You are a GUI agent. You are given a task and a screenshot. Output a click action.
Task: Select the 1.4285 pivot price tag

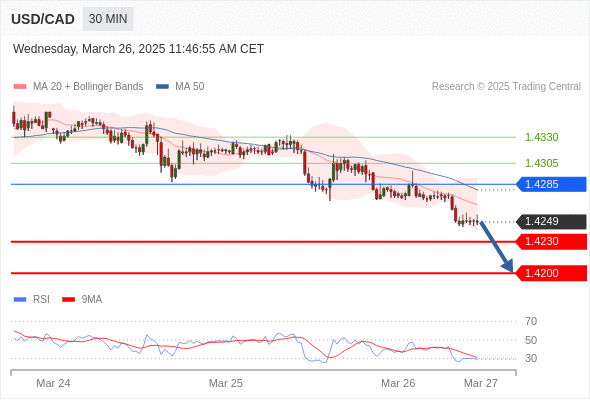point(551,184)
